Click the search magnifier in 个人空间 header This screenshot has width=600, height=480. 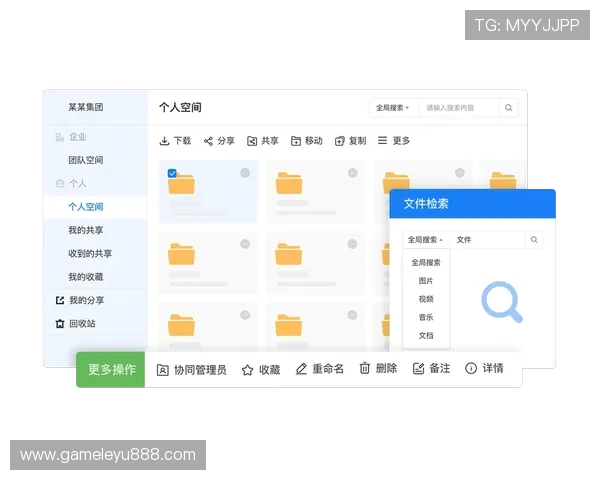509,108
